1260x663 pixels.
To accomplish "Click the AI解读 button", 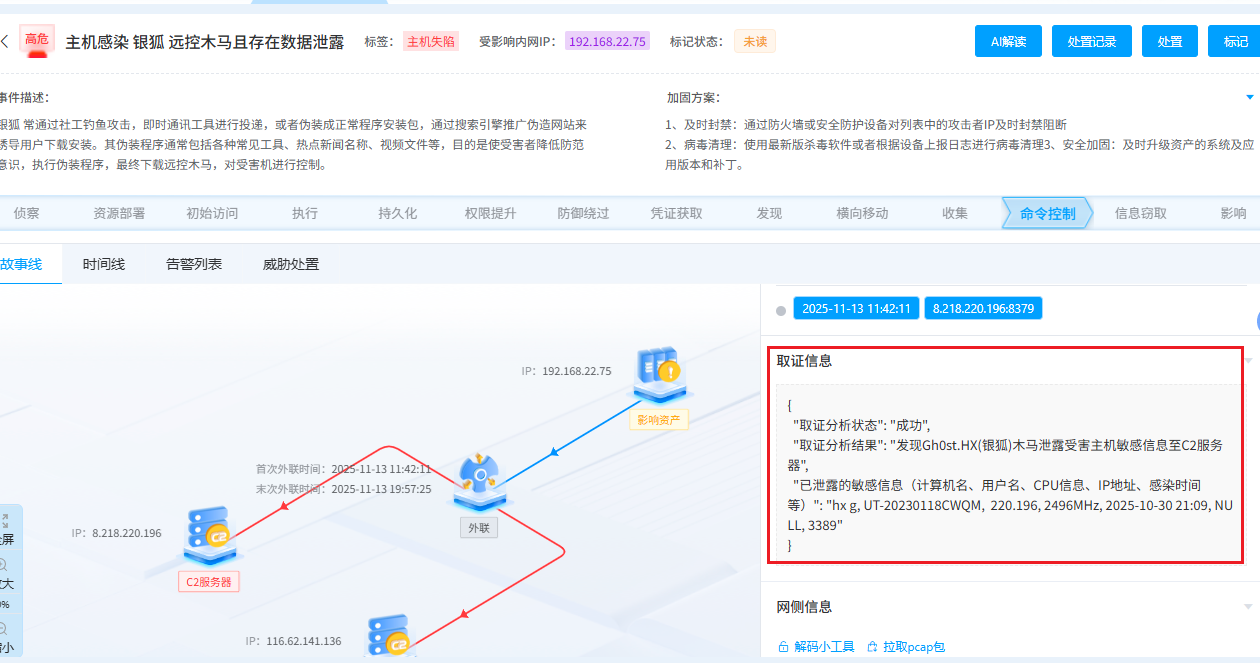I will coord(1008,41).
